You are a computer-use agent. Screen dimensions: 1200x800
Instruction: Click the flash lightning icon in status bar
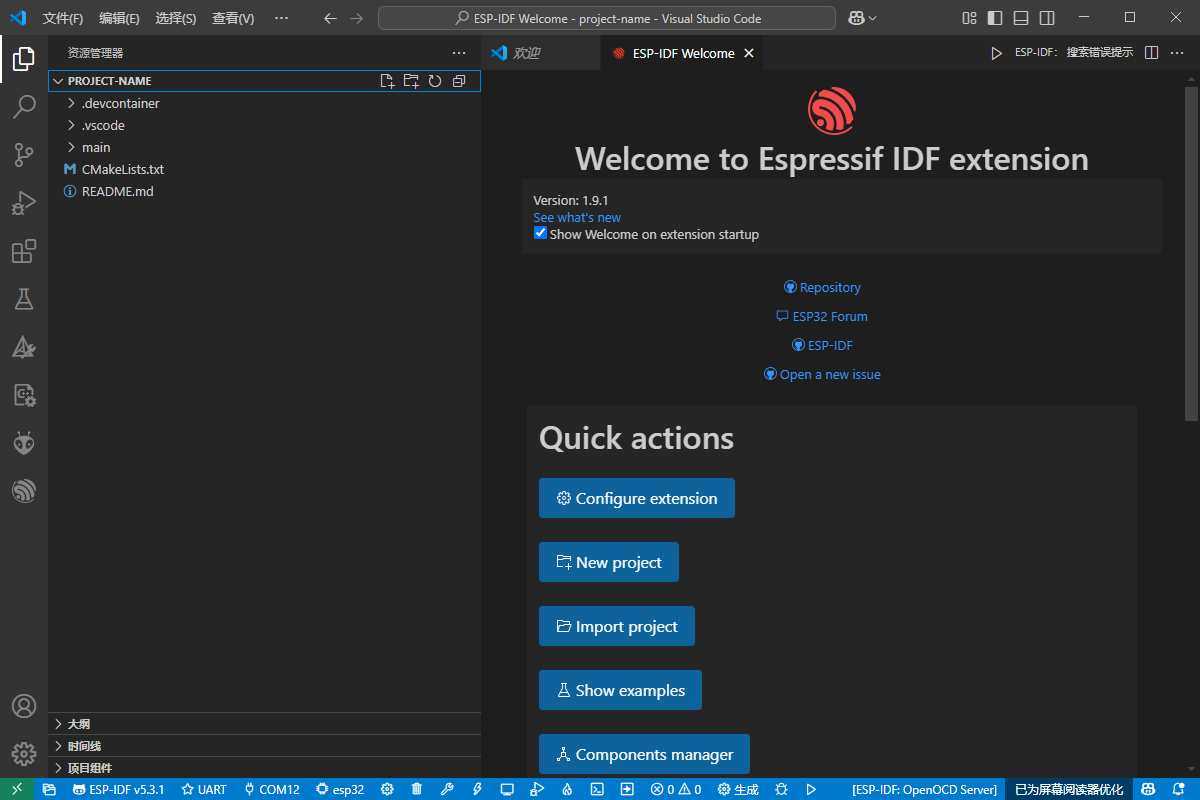click(477, 789)
